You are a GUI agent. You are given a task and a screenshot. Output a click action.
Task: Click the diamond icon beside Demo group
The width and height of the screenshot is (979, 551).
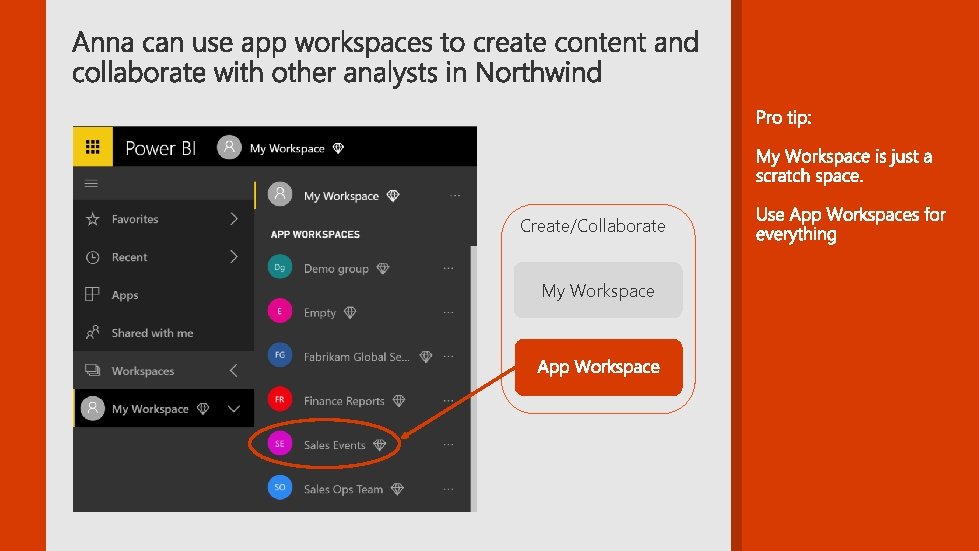[x=383, y=268]
